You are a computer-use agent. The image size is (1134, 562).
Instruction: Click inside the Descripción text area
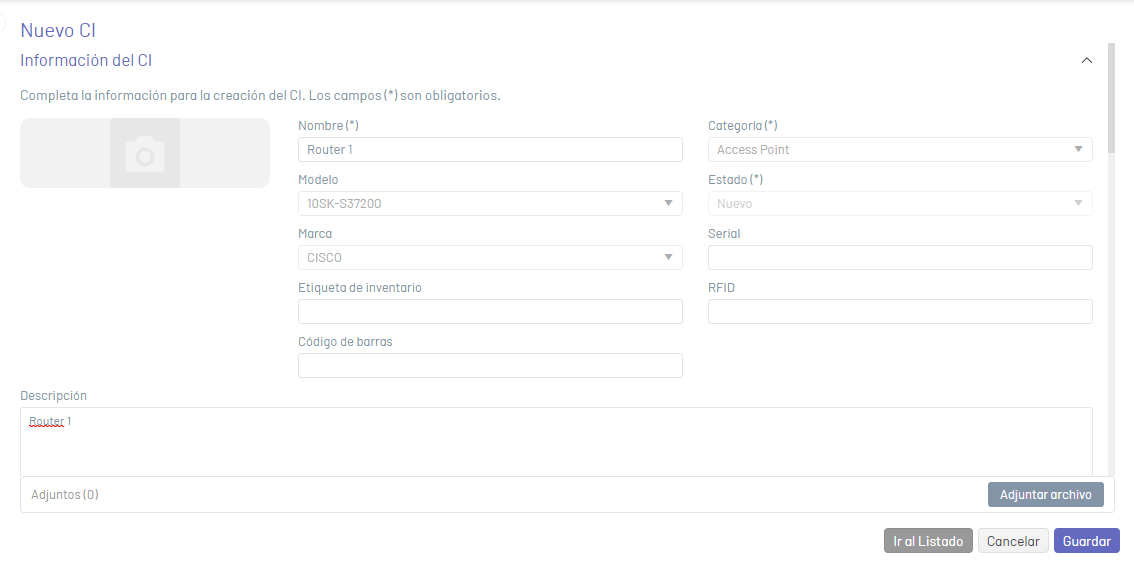coord(556,442)
